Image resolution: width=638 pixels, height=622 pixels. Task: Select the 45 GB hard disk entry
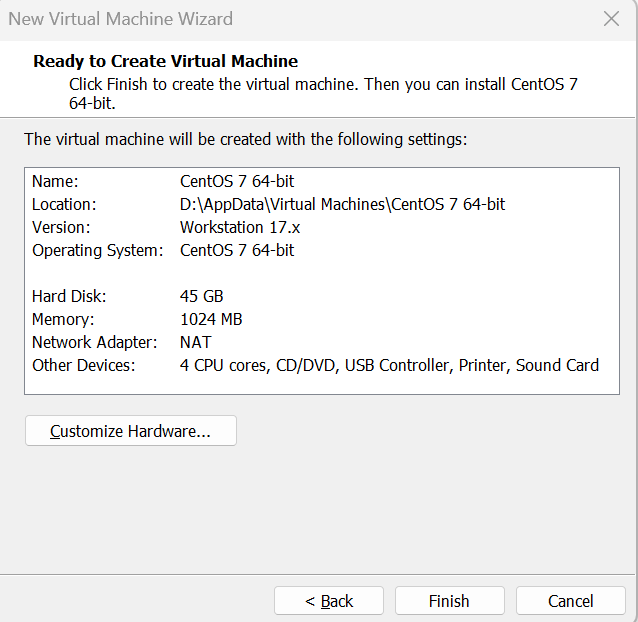[201, 296]
